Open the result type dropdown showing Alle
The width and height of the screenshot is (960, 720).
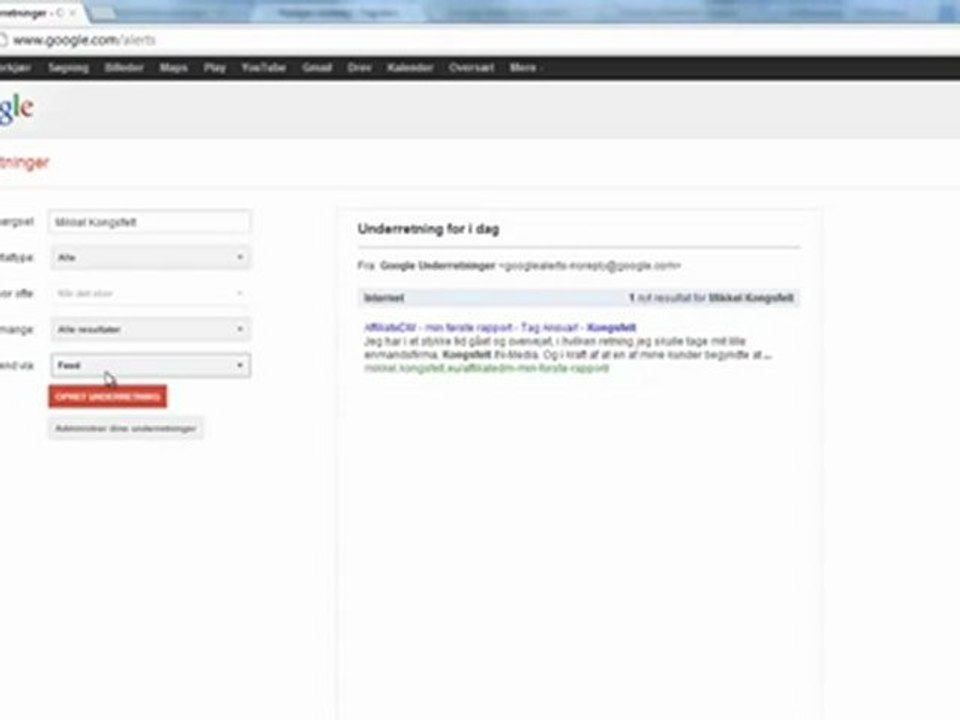150,258
